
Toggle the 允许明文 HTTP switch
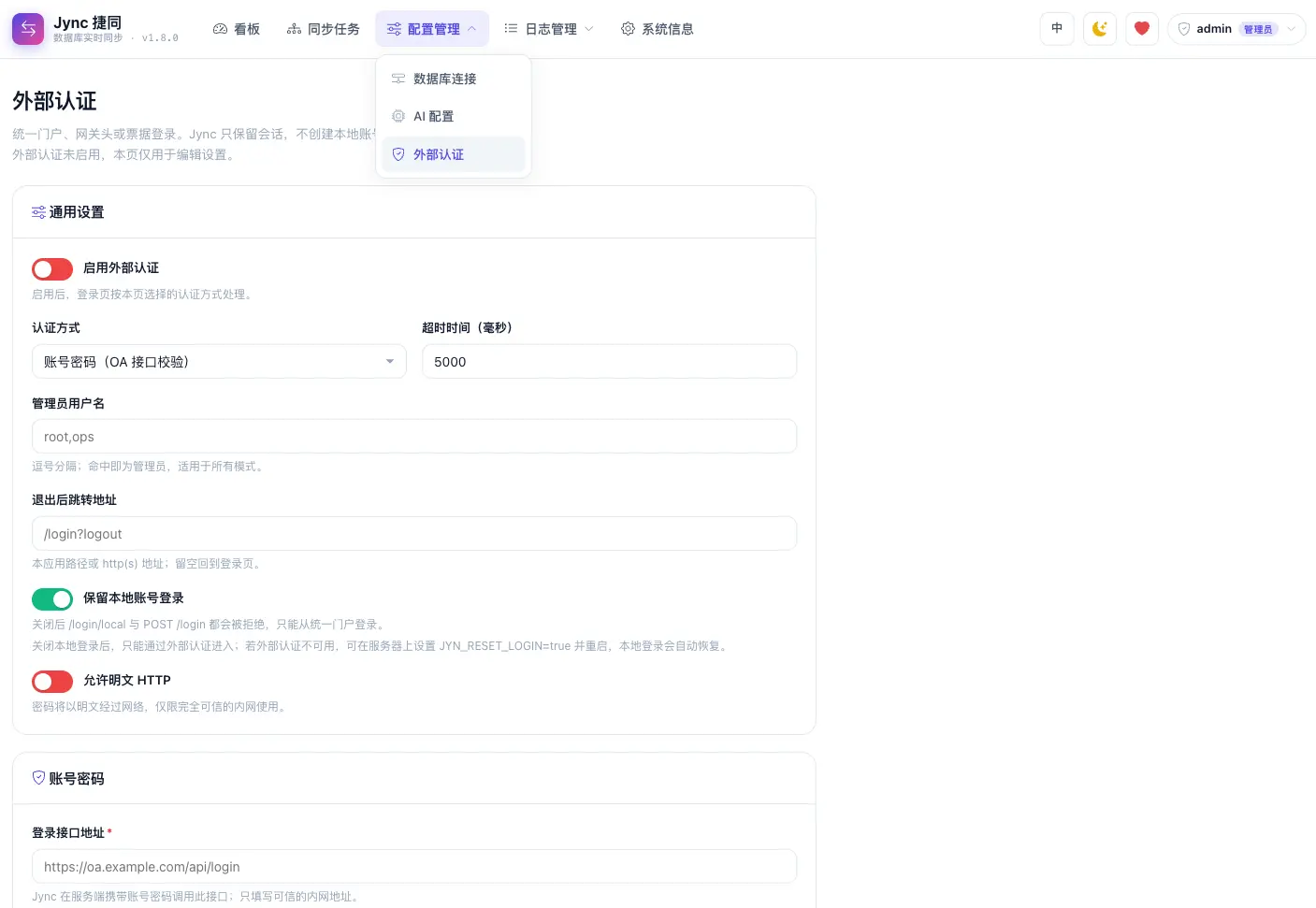click(52, 682)
